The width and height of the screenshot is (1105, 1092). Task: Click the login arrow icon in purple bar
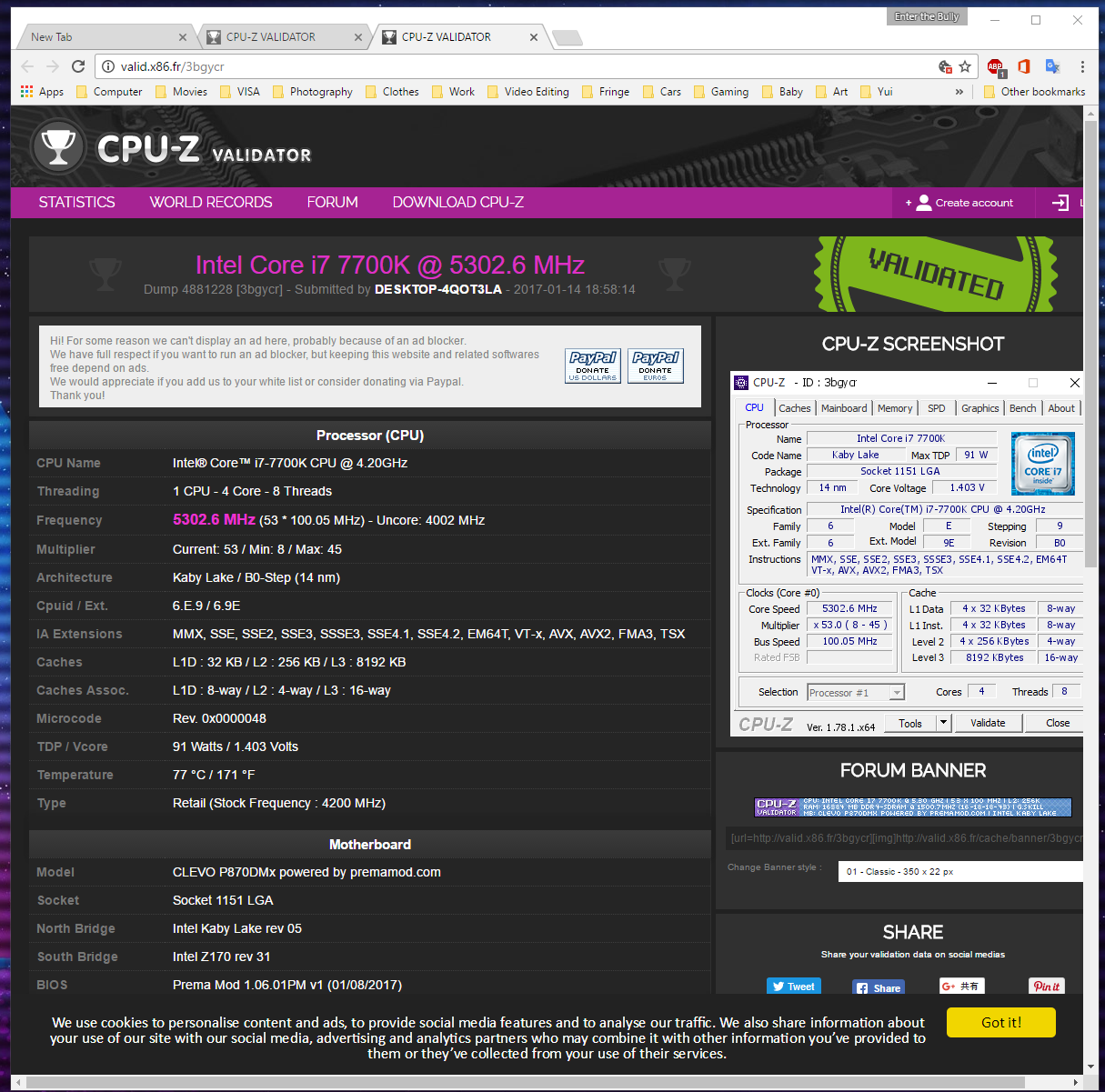1060,203
